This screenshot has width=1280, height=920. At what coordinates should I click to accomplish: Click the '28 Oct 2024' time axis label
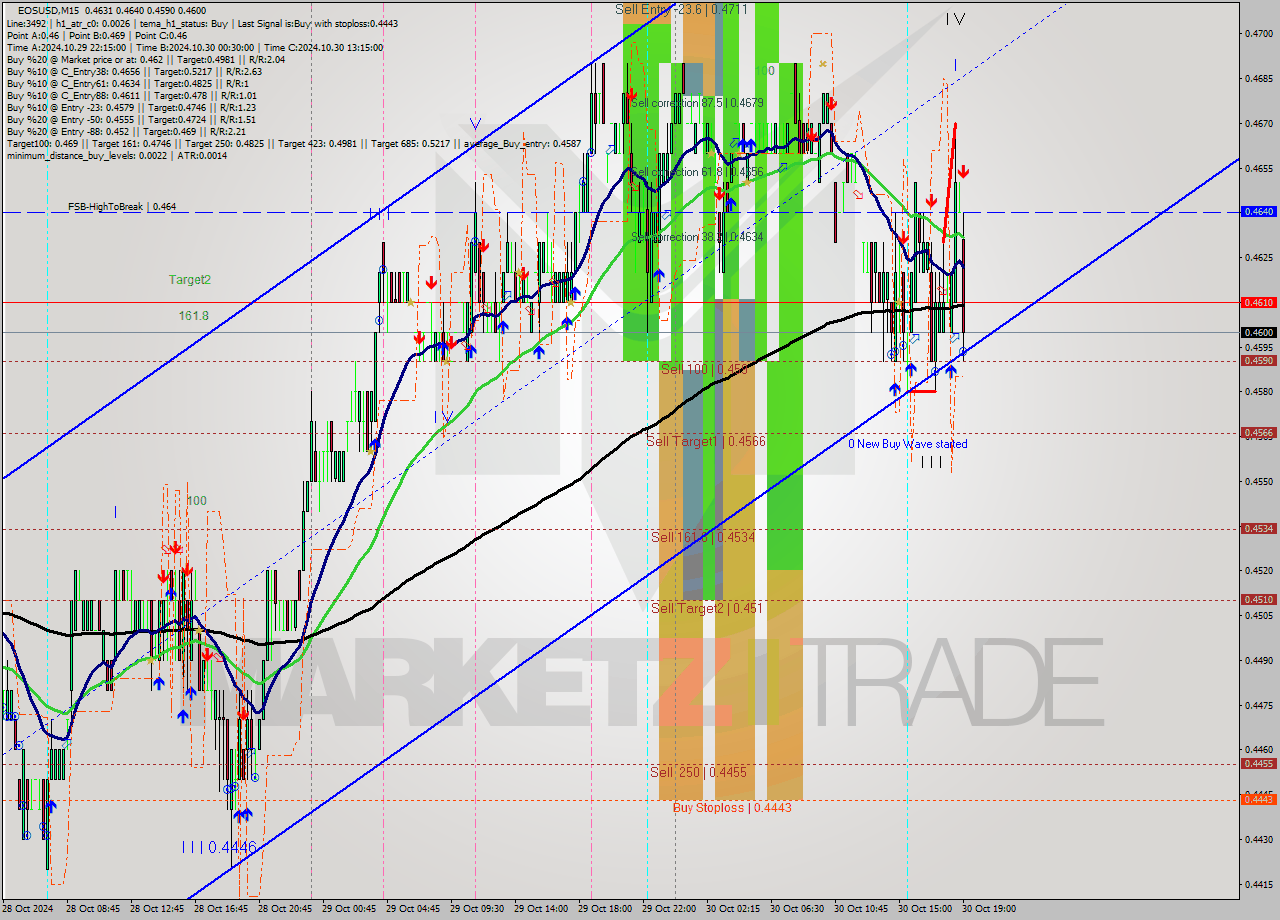pyautogui.click(x=28, y=909)
